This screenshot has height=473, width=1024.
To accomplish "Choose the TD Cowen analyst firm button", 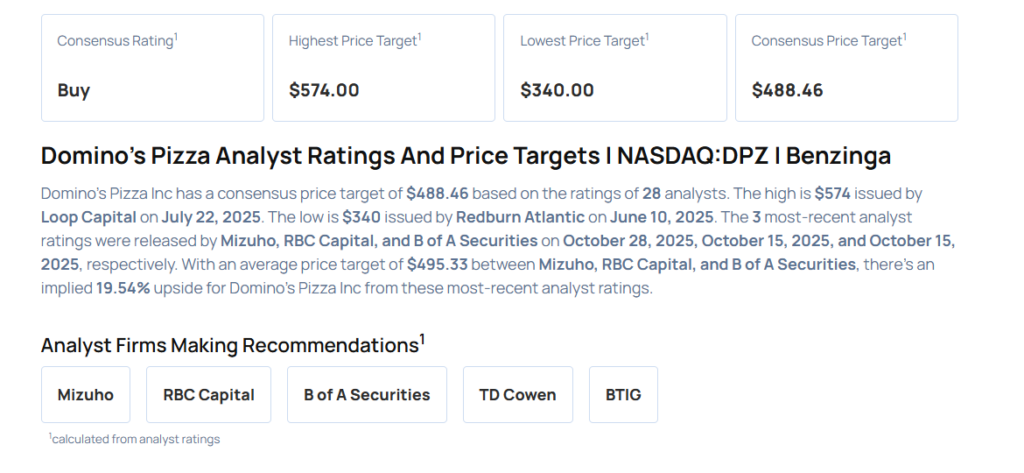I will point(516,394).
